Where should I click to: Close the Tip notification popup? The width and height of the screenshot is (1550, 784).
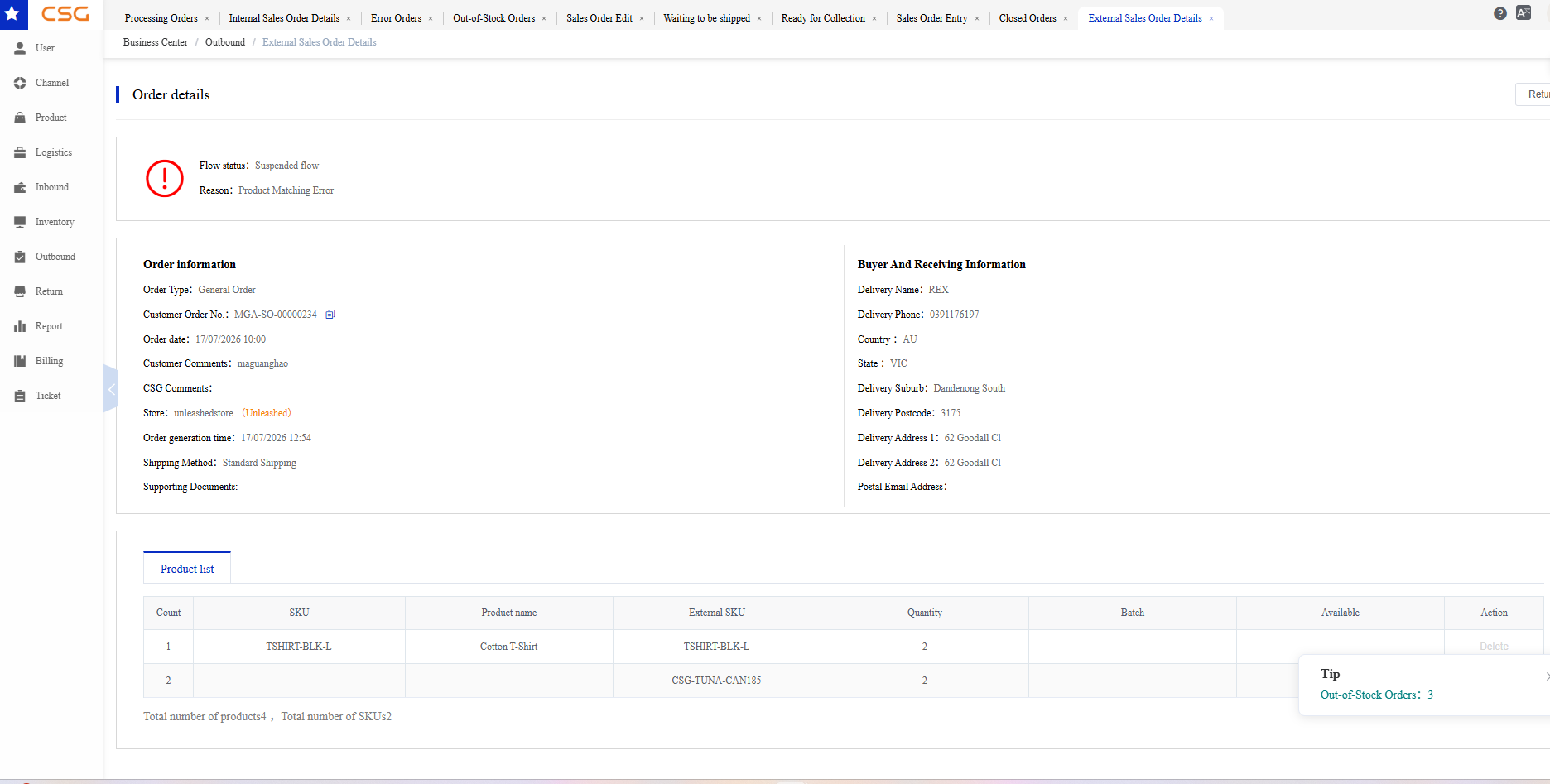1547,676
